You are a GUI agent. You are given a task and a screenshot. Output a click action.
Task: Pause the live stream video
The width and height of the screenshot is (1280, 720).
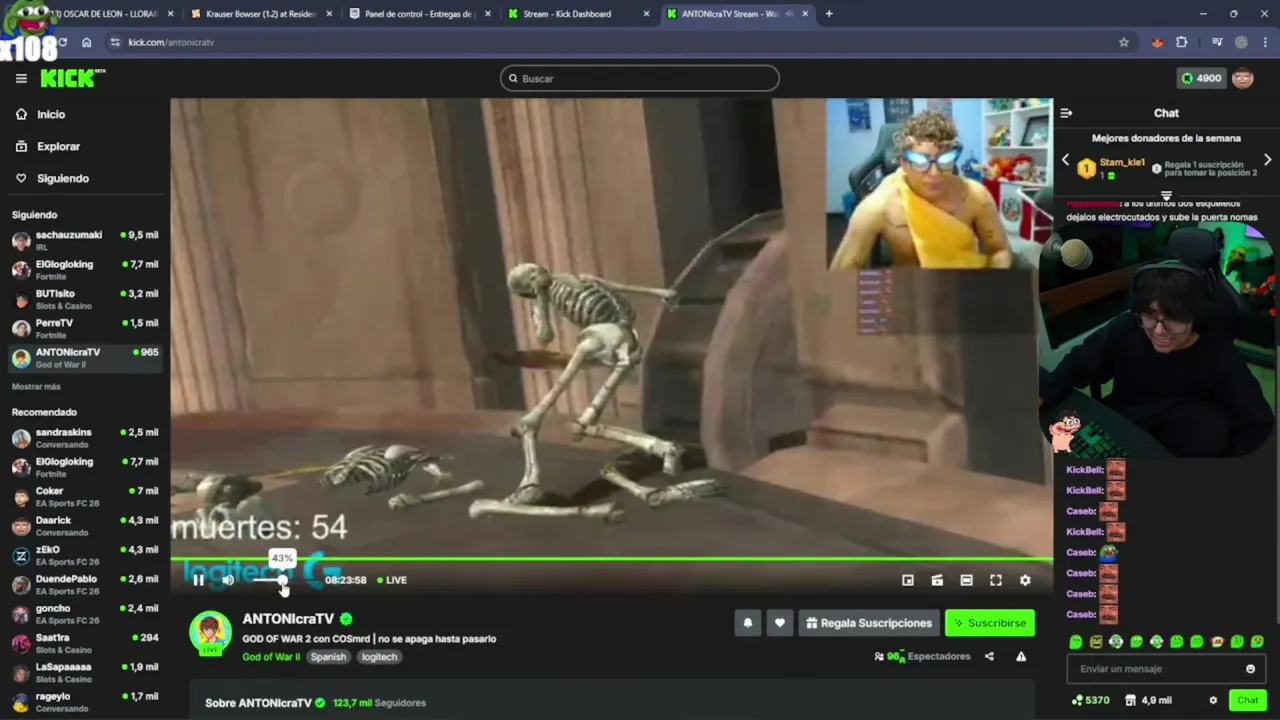[x=198, y=580]
